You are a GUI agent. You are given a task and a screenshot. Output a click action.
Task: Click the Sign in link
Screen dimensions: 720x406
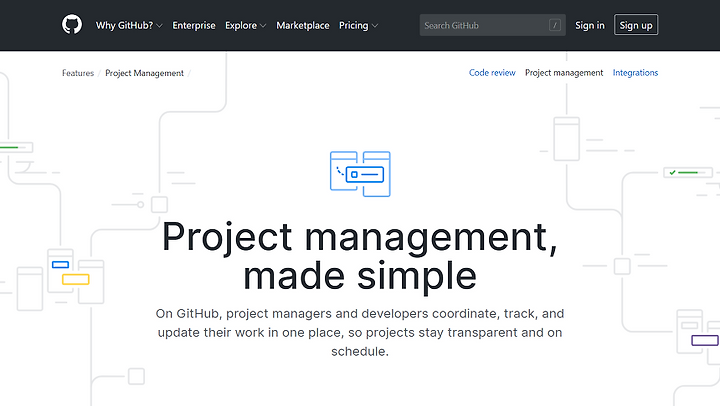590,25
